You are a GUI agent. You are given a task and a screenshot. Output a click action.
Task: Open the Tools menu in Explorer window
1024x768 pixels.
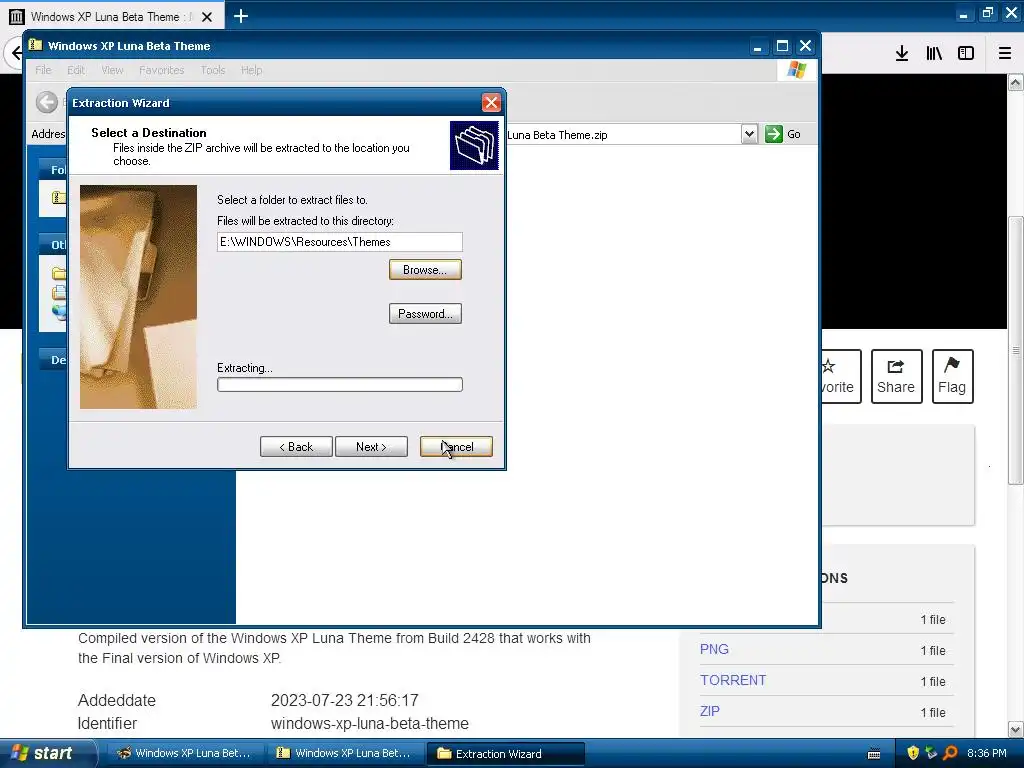click(213, 70)
